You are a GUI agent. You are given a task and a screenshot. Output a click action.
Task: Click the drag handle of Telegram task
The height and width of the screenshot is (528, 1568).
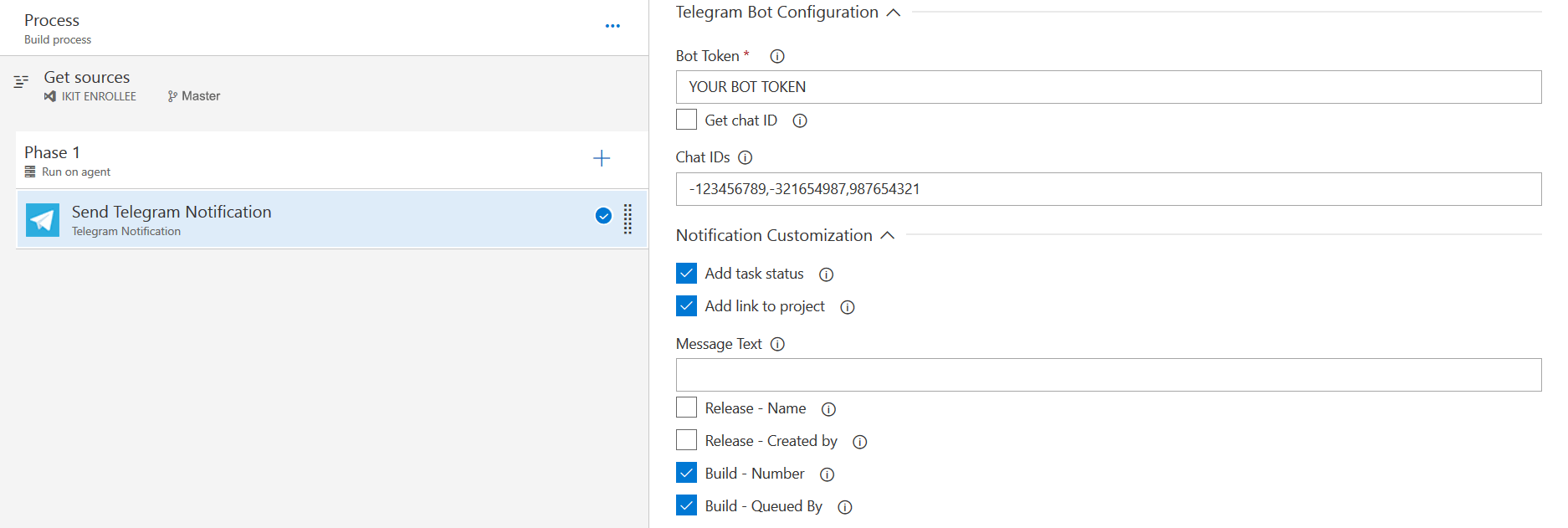[628, 219]
